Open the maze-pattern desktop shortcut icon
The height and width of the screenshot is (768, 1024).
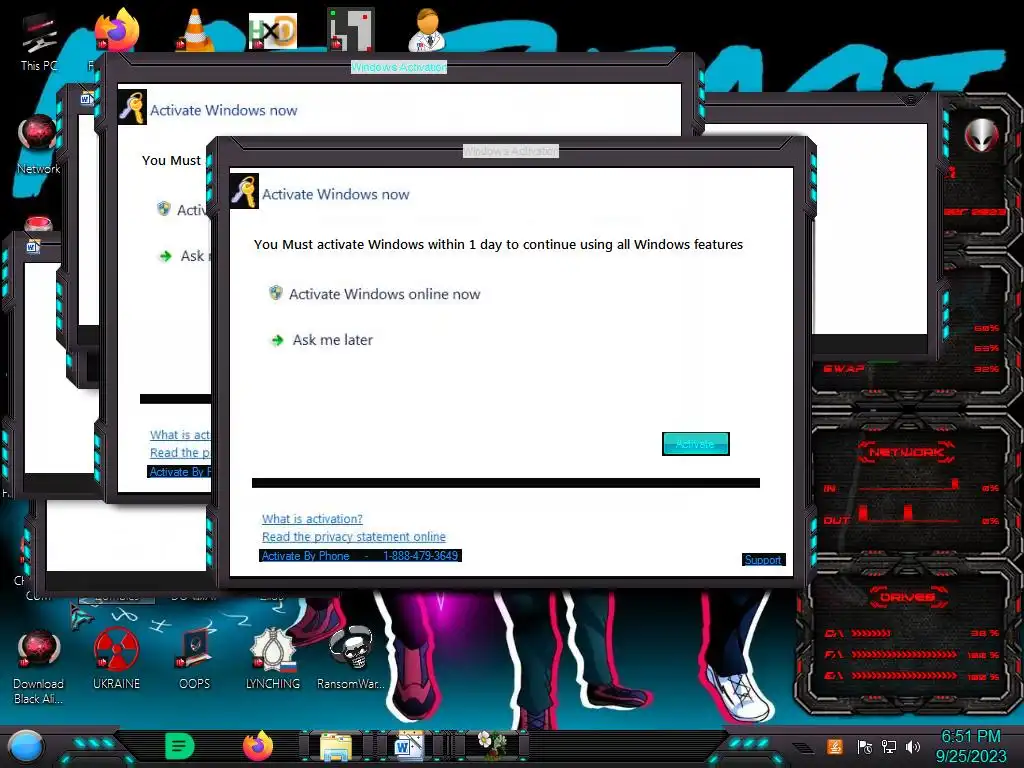tap(351, 29)
